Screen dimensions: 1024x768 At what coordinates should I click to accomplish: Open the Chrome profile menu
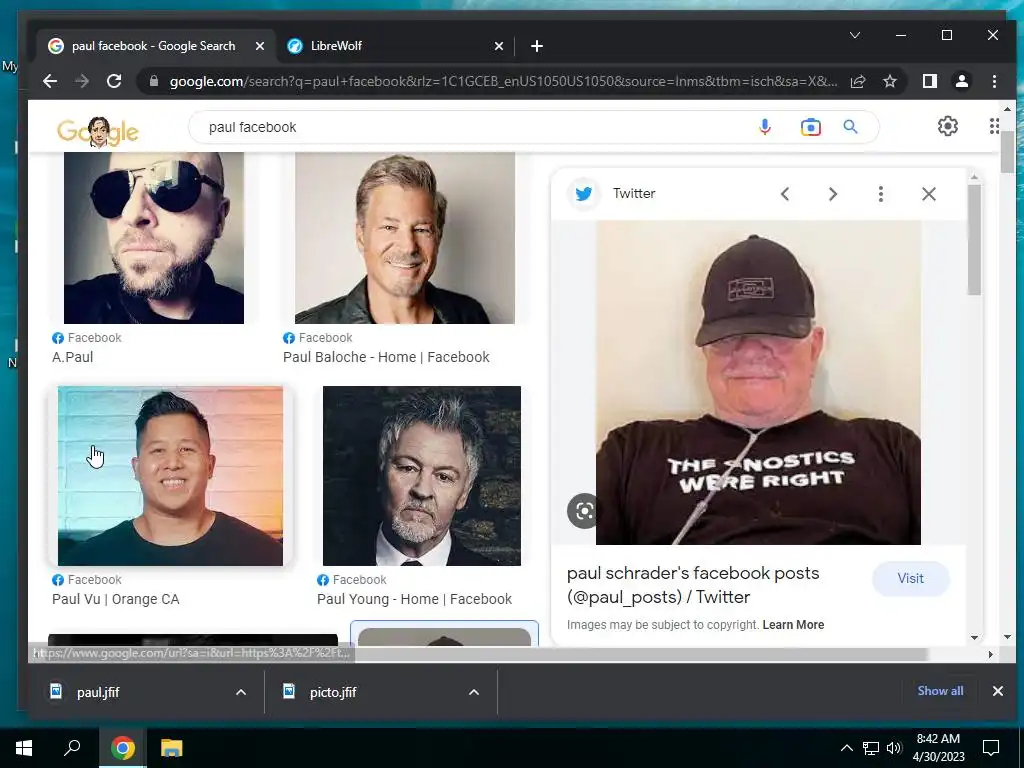tap(962, 81)
